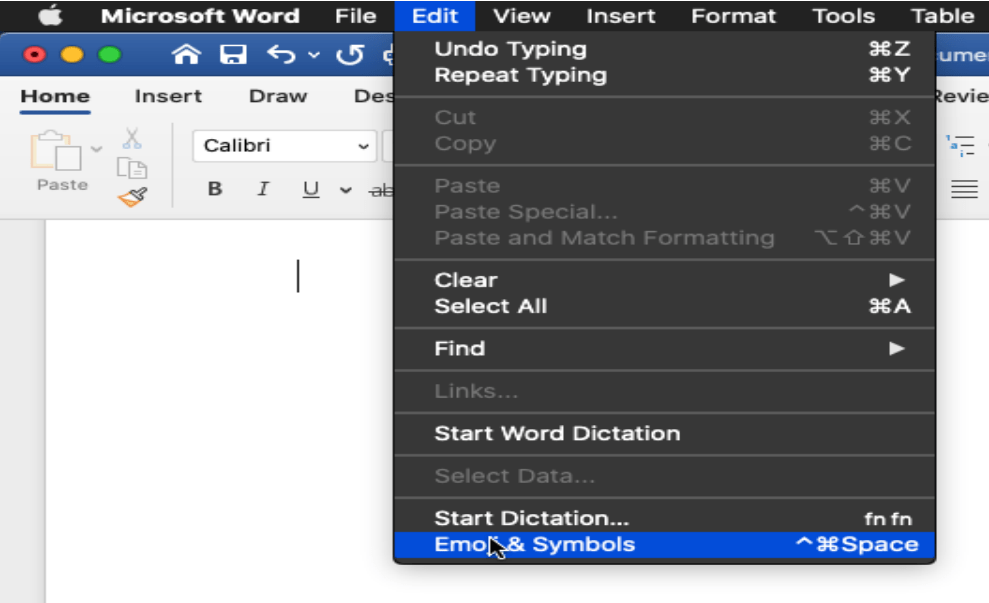Expand the Clear submenu
This screenshot has height=603, width=989.
point(664,279)
